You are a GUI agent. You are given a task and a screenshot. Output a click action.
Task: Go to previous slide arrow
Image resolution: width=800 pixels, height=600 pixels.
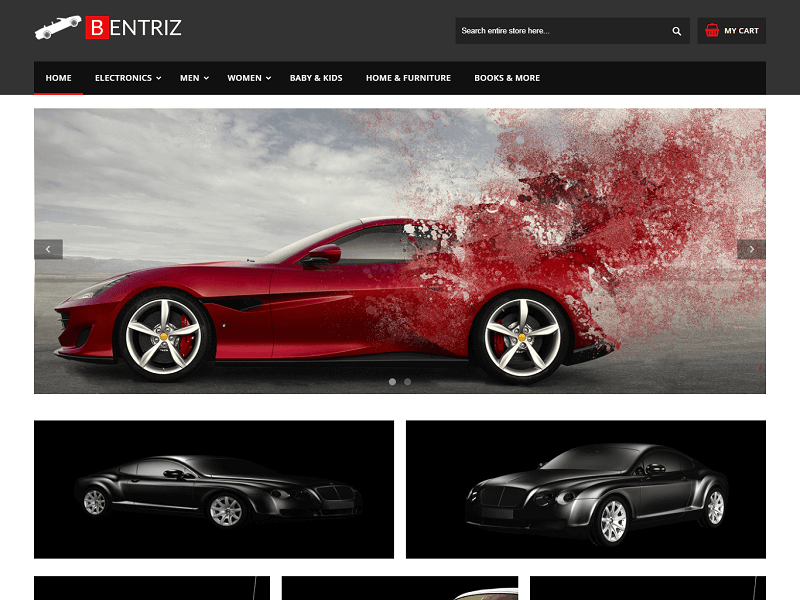(48, 249)
